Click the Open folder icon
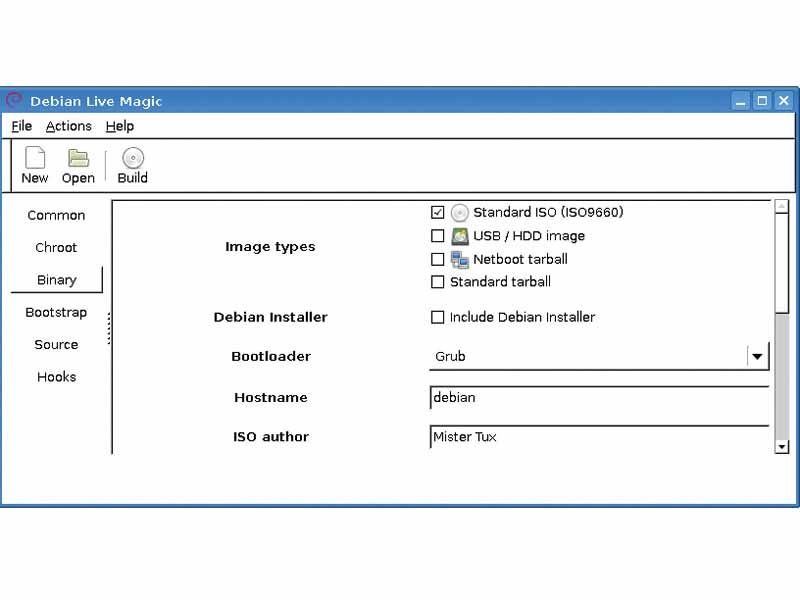800x600 pixels. click(78, 157)
